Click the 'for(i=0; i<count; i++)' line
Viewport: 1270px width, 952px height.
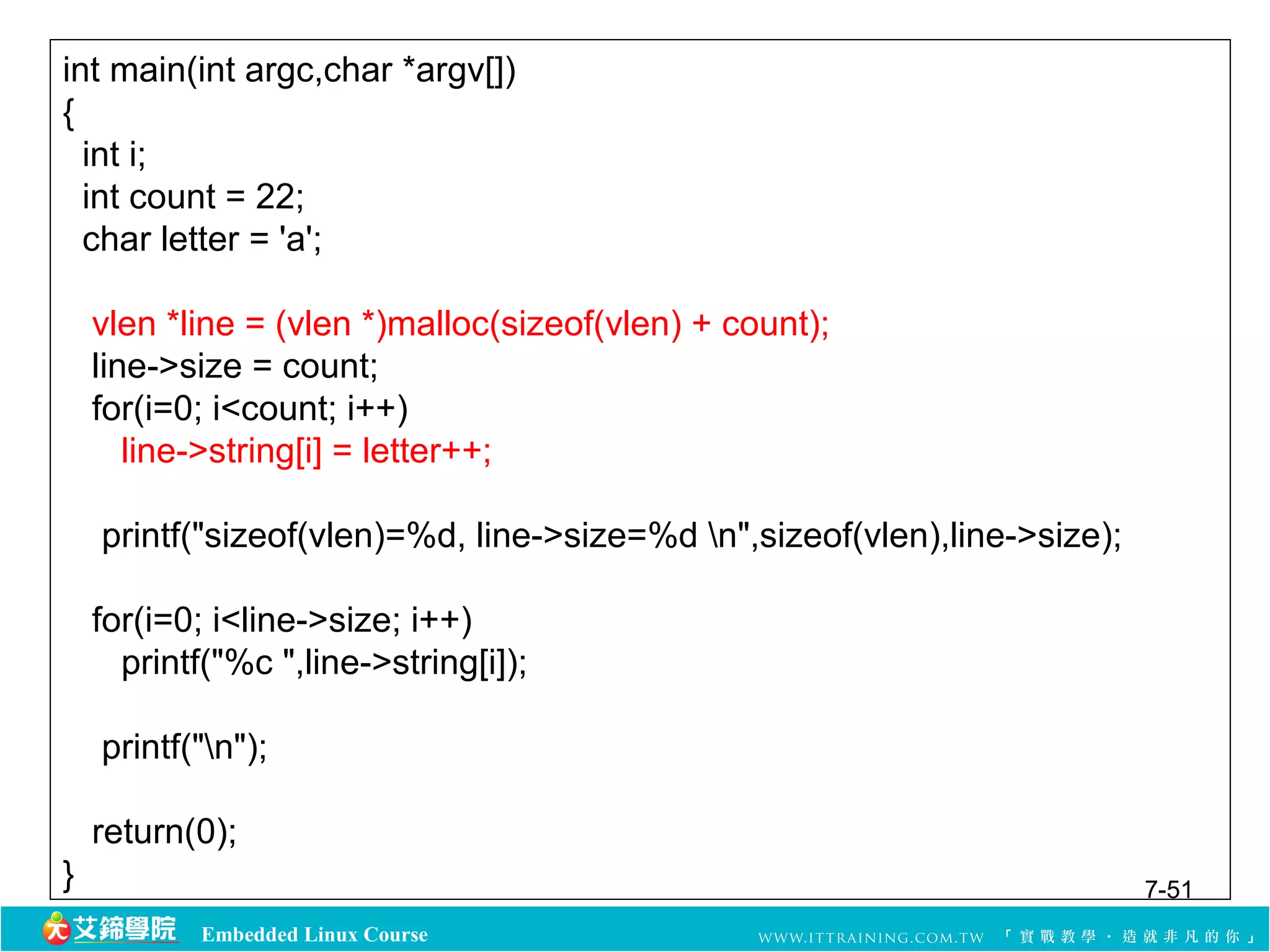pyautogui.click(x=250, y=408)
